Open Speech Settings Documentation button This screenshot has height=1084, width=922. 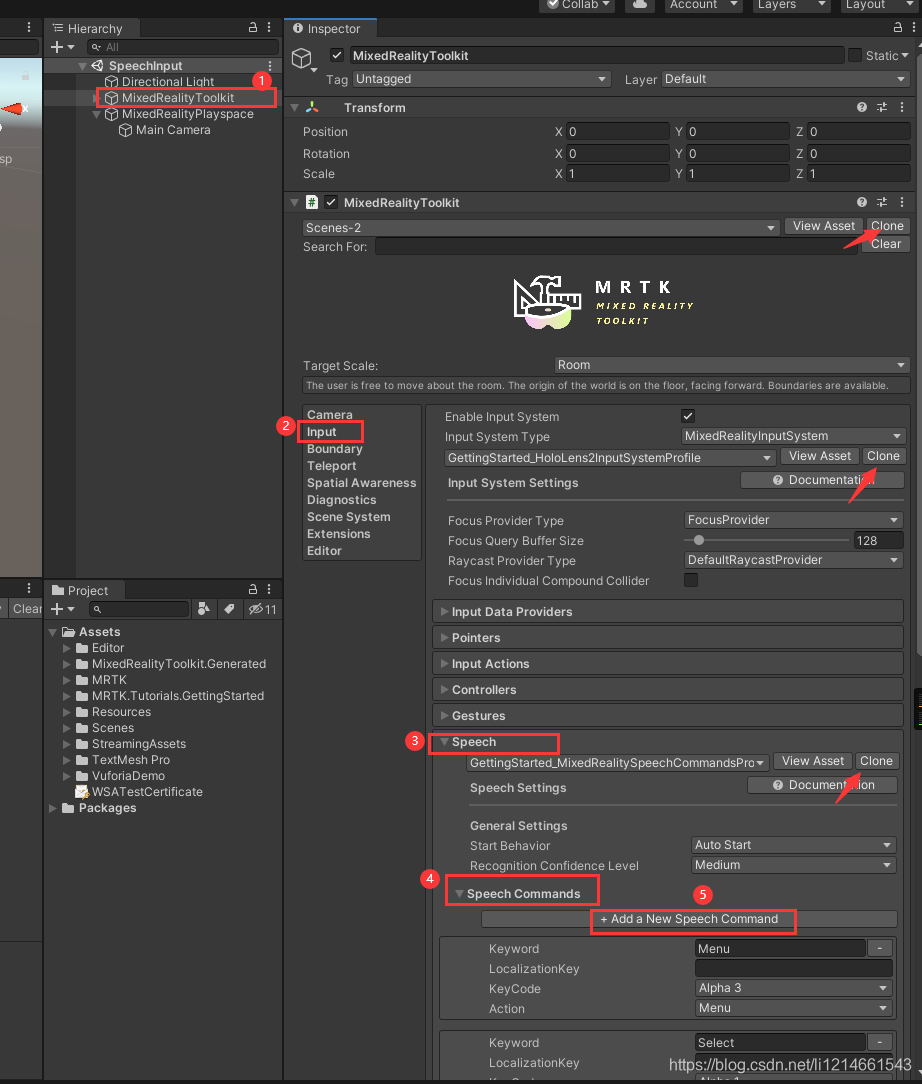point(822,785)
